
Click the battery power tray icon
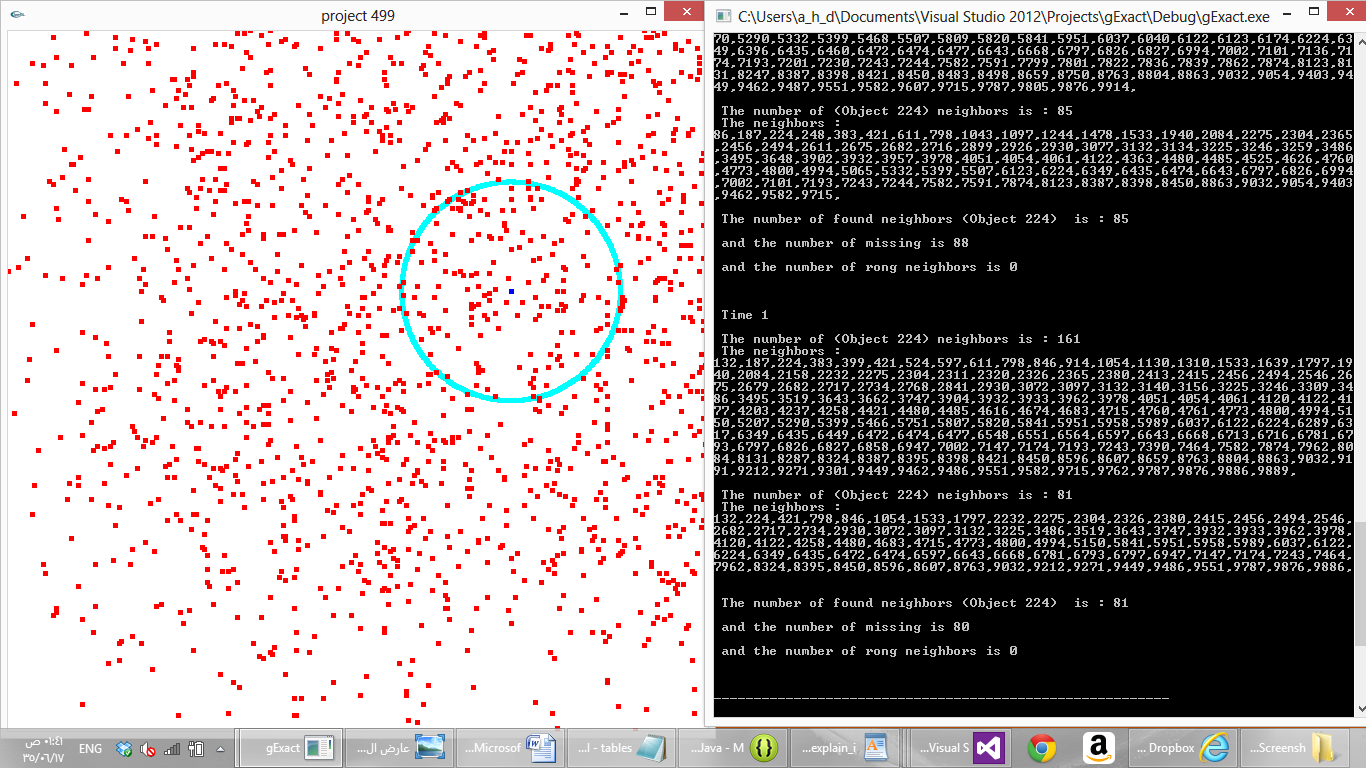coord(196,748)
